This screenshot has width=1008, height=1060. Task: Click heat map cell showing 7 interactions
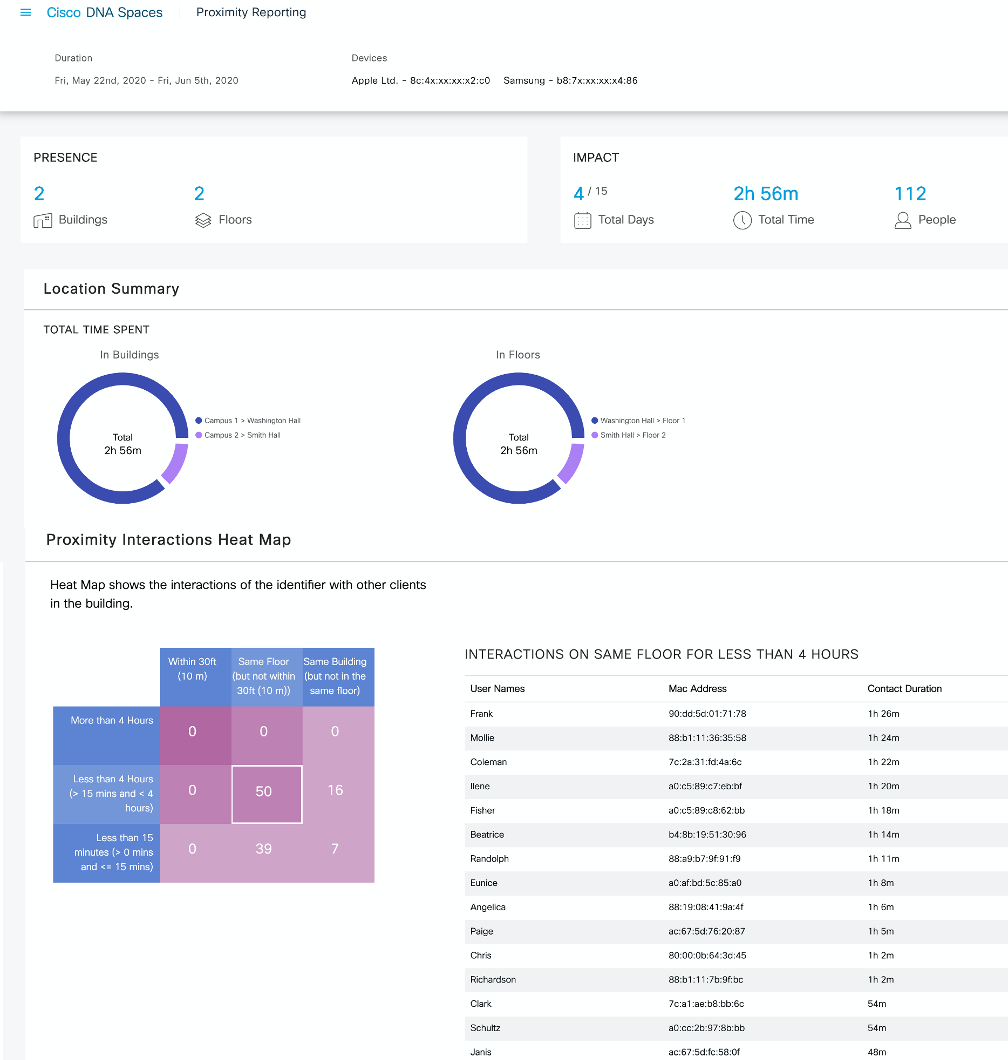[x=335, y=849]
